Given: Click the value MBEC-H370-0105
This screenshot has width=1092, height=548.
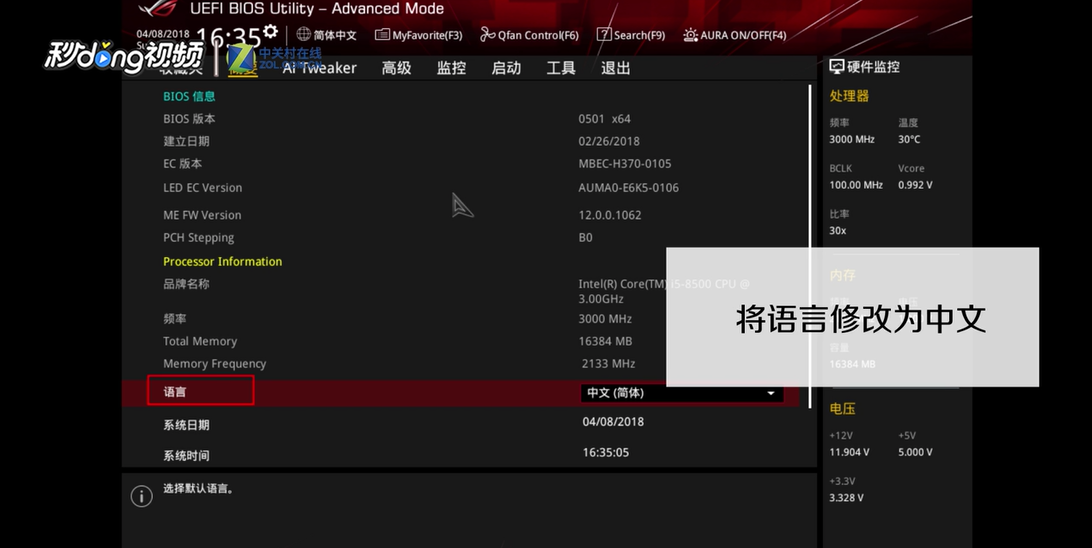Looking at the screenshot, I should point(625,164).
